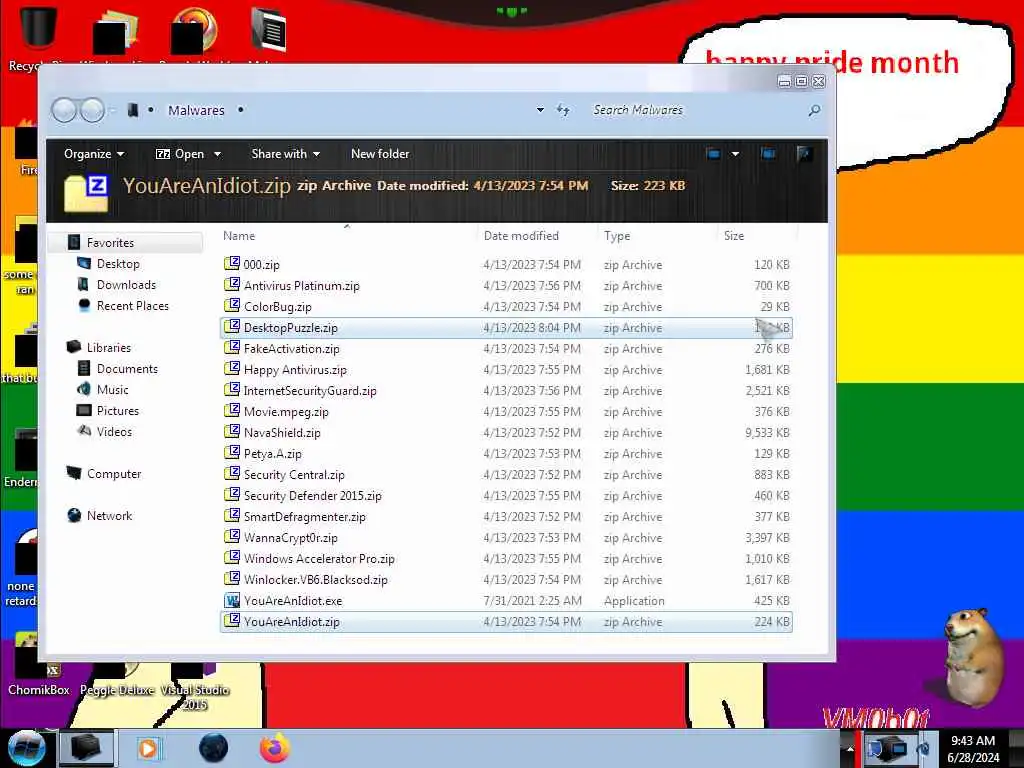Image resolution: width=1024 pixels, height=768 pixels.
Task: Click the refresh address bar icon
Action: coord(563,110)
